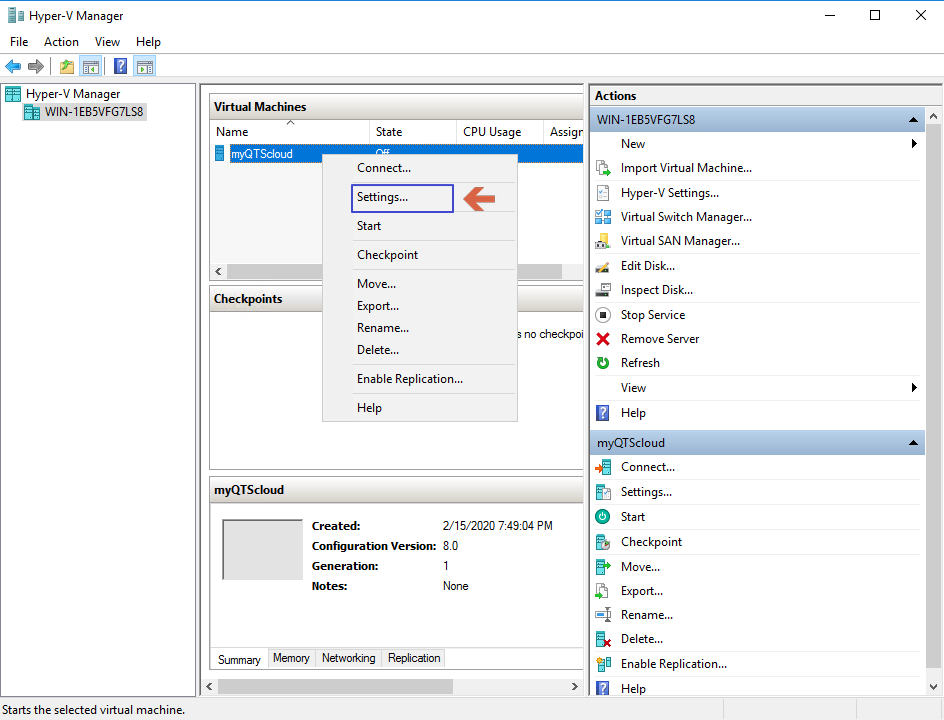Click Virtual SAN Manager... in the Actions pane
The width and height of the screenshot is (944, 720).
click(x=680, y=241)
